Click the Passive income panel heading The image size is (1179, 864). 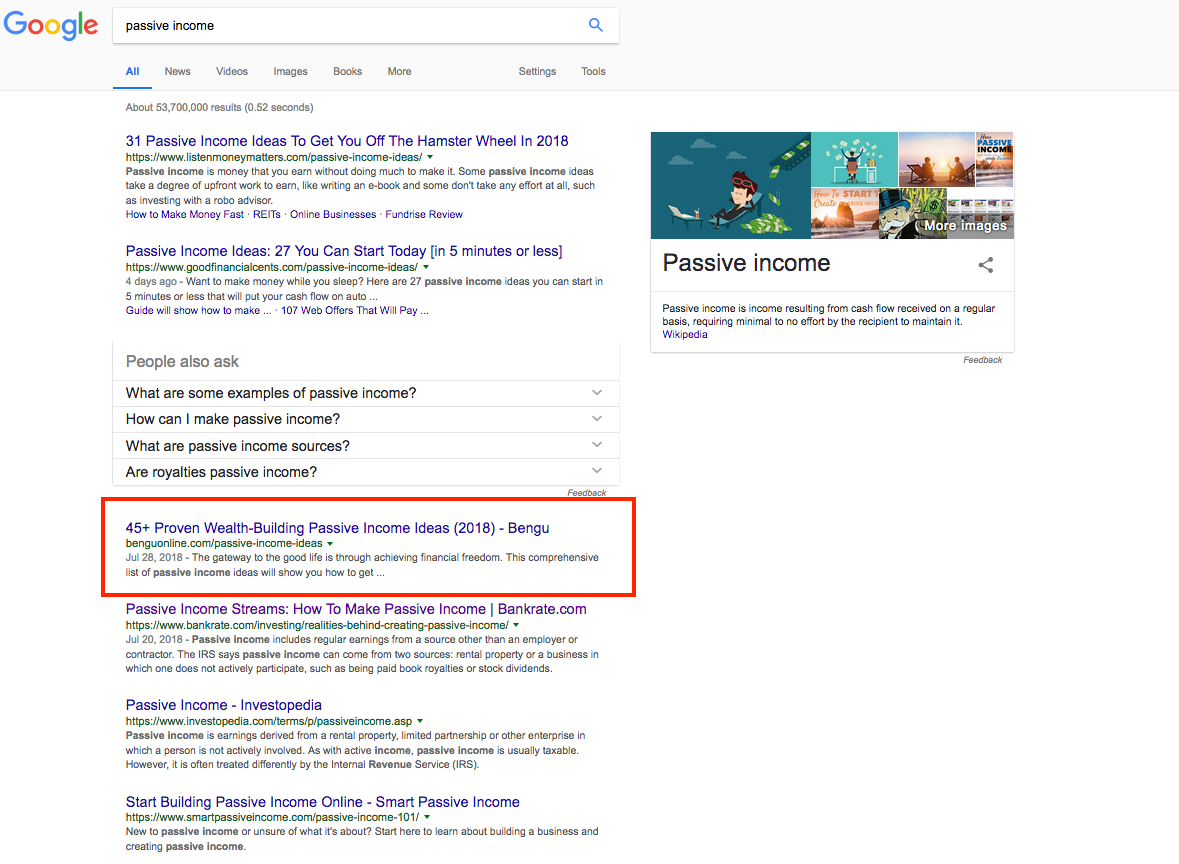[747, 263]
